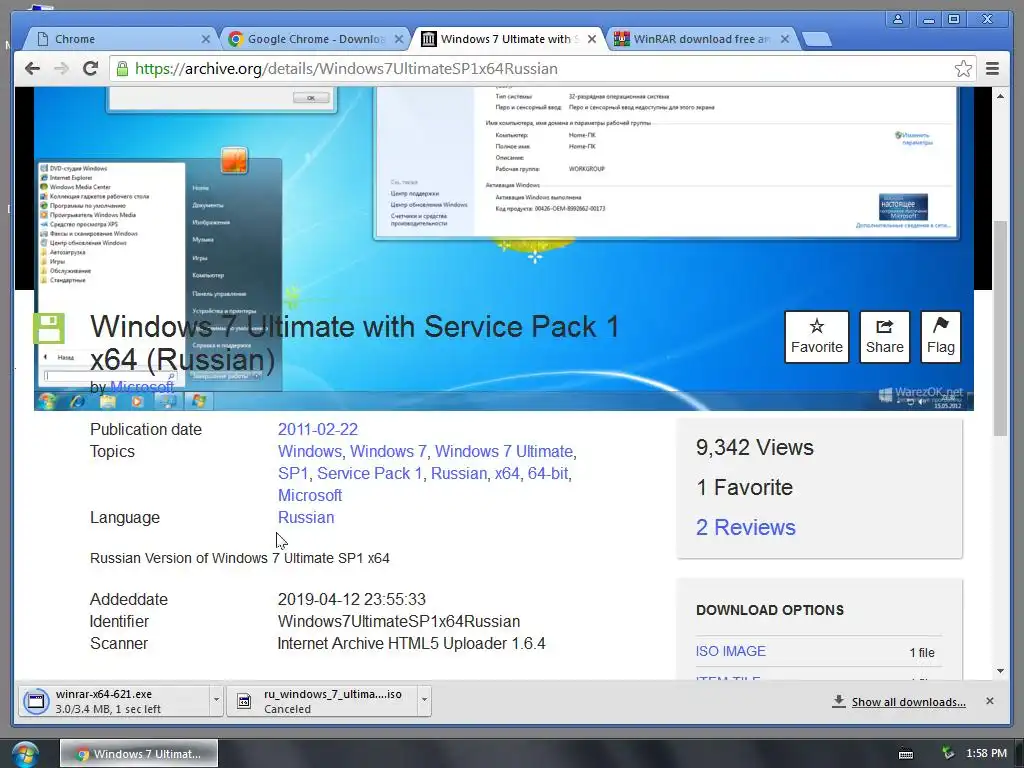Open the x64 topic link
This screenshot has width=1024, height=768.
tap(507, 473)
